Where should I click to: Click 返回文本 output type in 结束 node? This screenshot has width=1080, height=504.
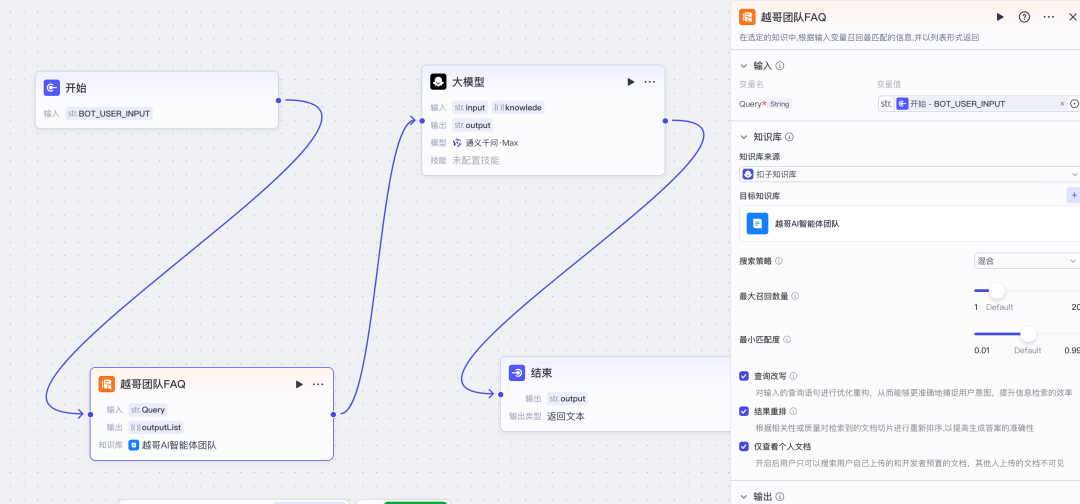click(x=566, y=416)
